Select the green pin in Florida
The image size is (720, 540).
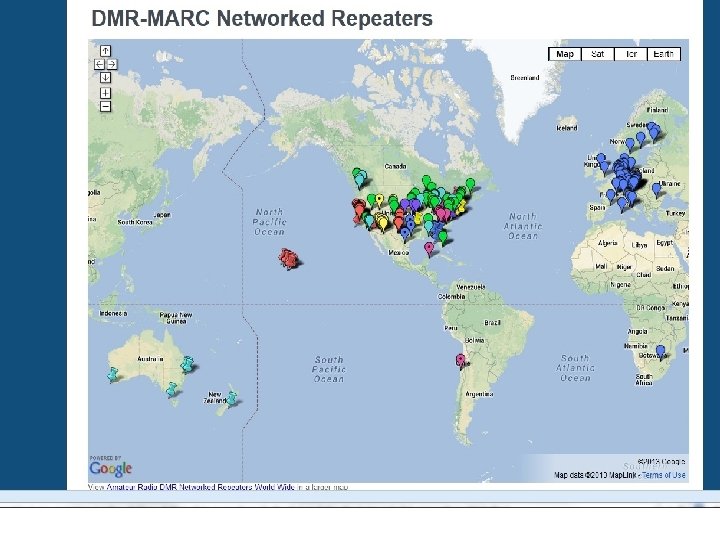coord(443,238)
